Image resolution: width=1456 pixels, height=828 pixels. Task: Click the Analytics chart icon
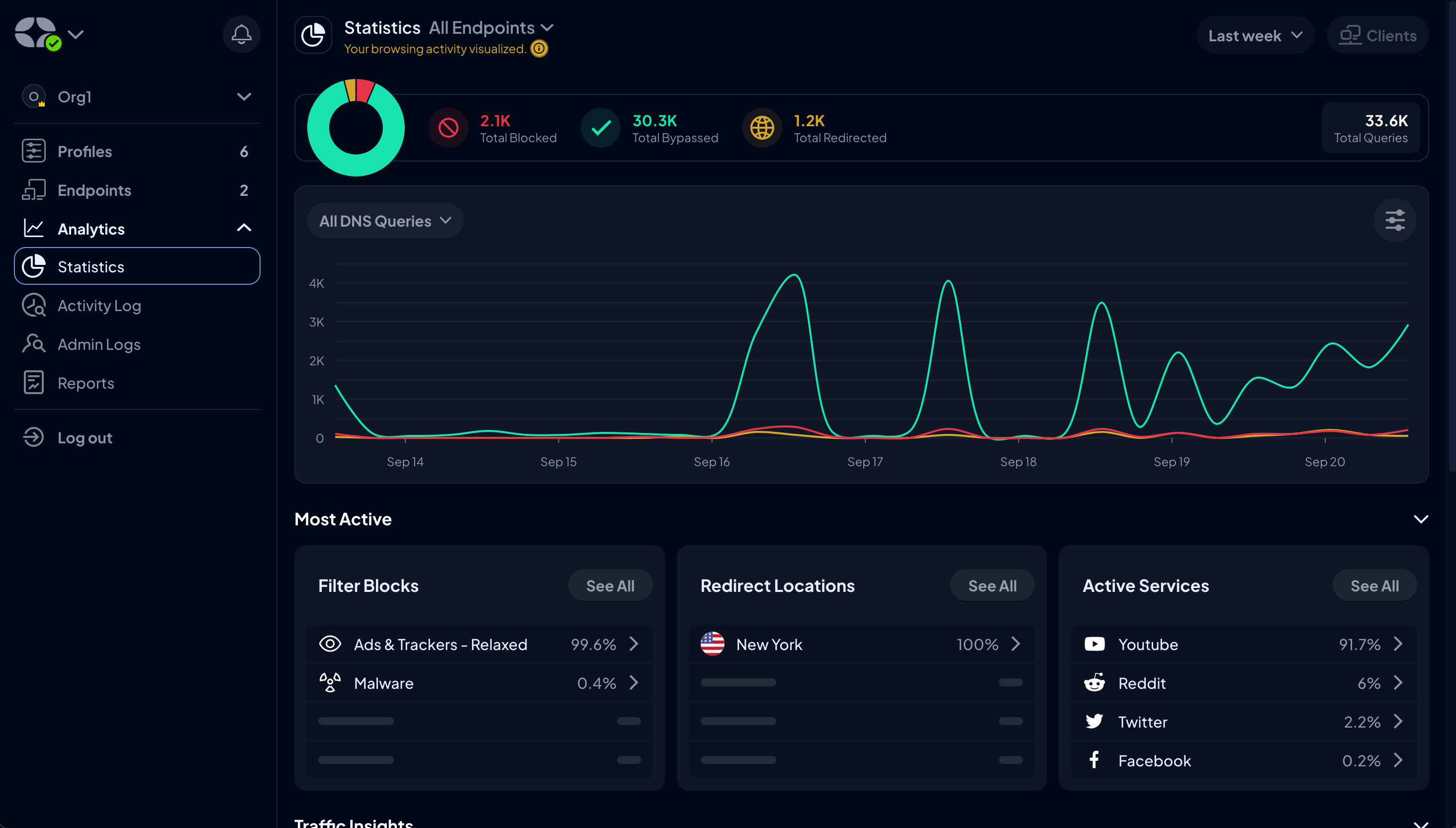(x=33, y=227)
